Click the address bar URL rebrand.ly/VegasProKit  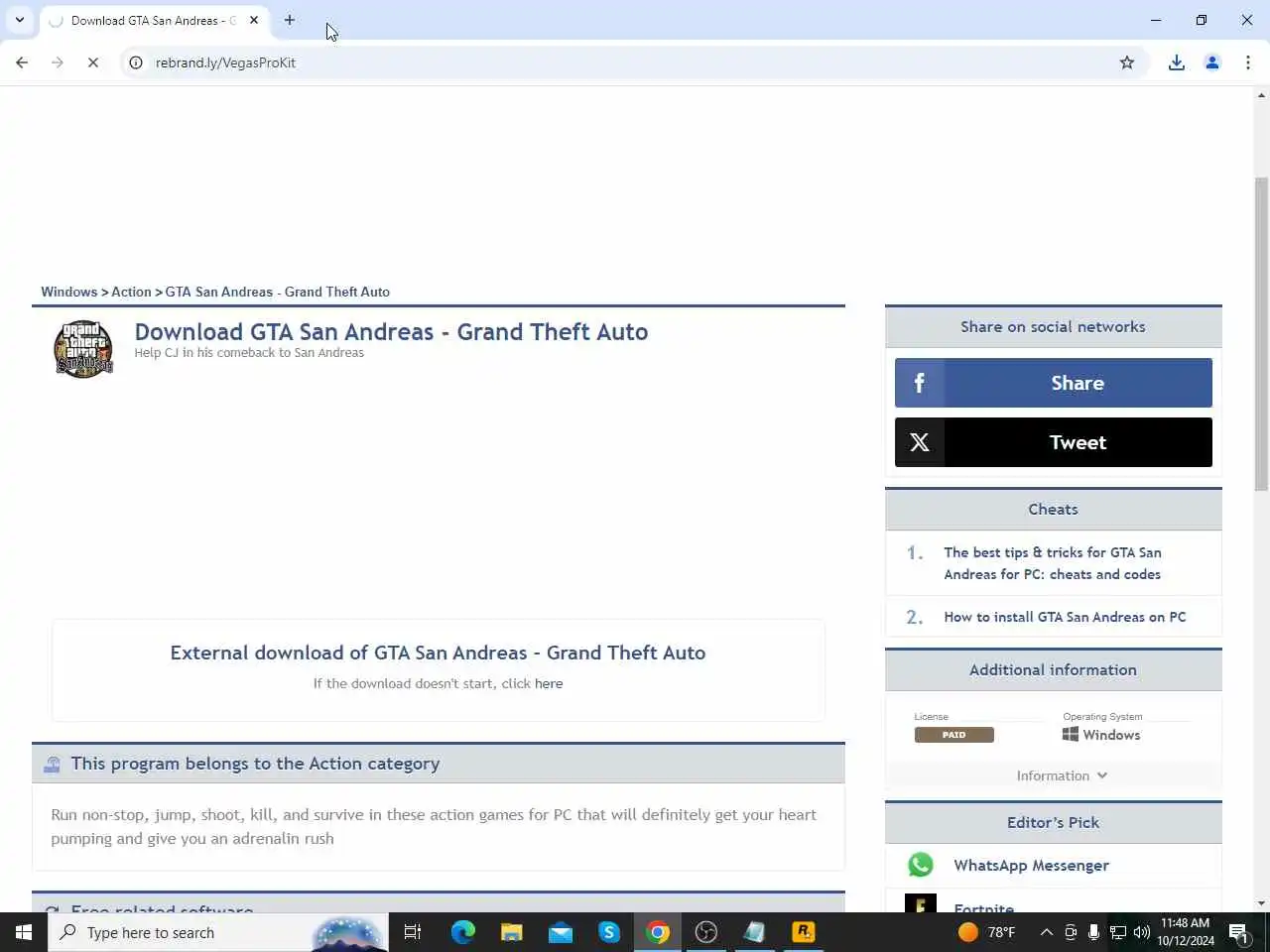point(225,62)
